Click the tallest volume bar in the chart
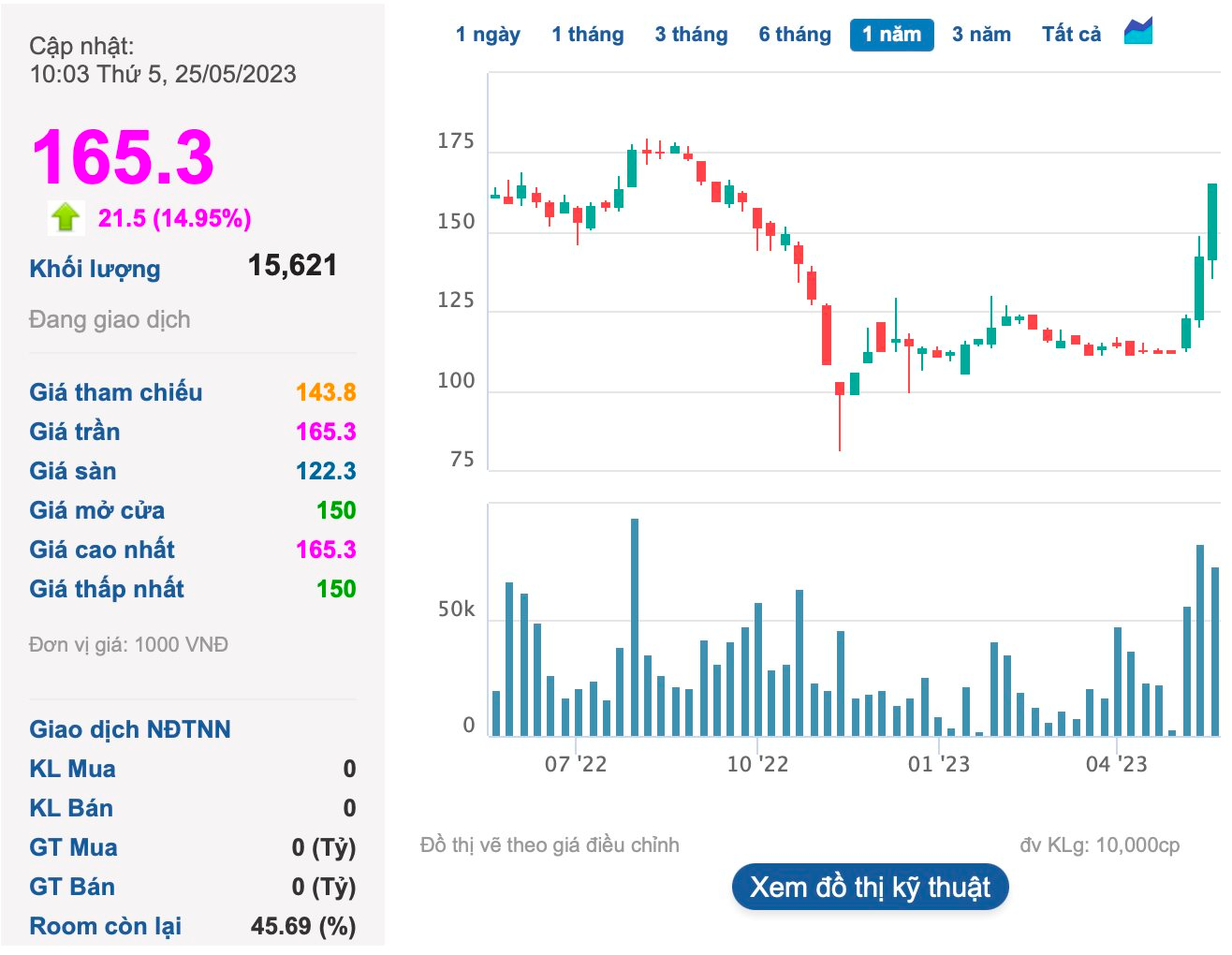Image resolution: width=1232 pixels, height=955 pixels. 635,626
